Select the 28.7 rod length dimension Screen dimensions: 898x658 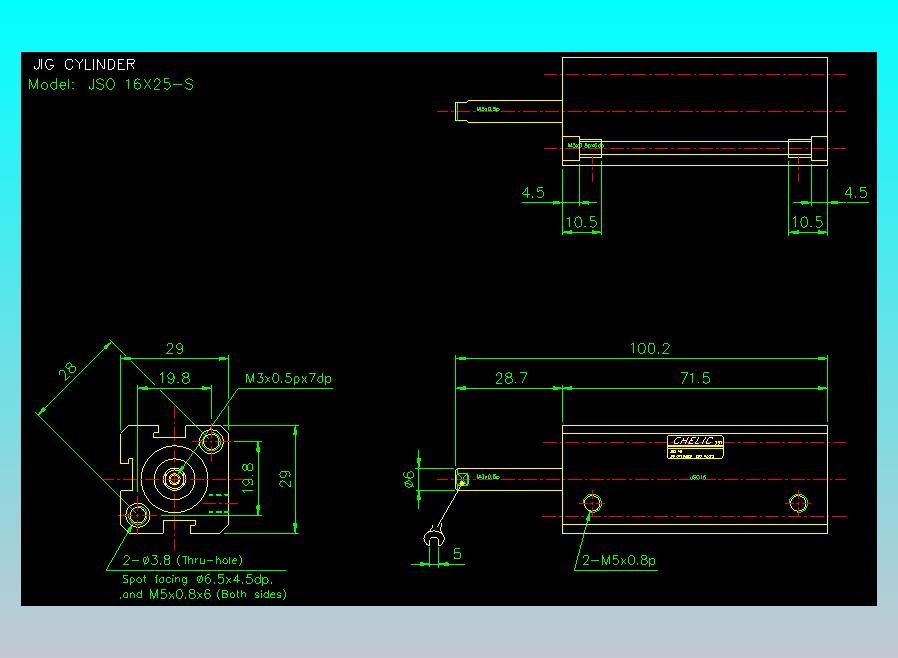click(x=510, y=378)
